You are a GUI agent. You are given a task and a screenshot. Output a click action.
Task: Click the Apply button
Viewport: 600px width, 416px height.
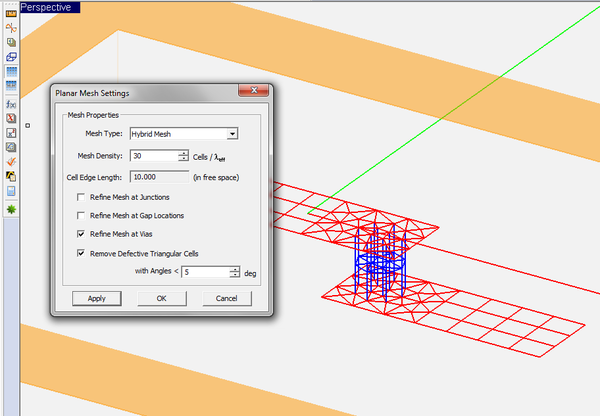coord(96,298)
